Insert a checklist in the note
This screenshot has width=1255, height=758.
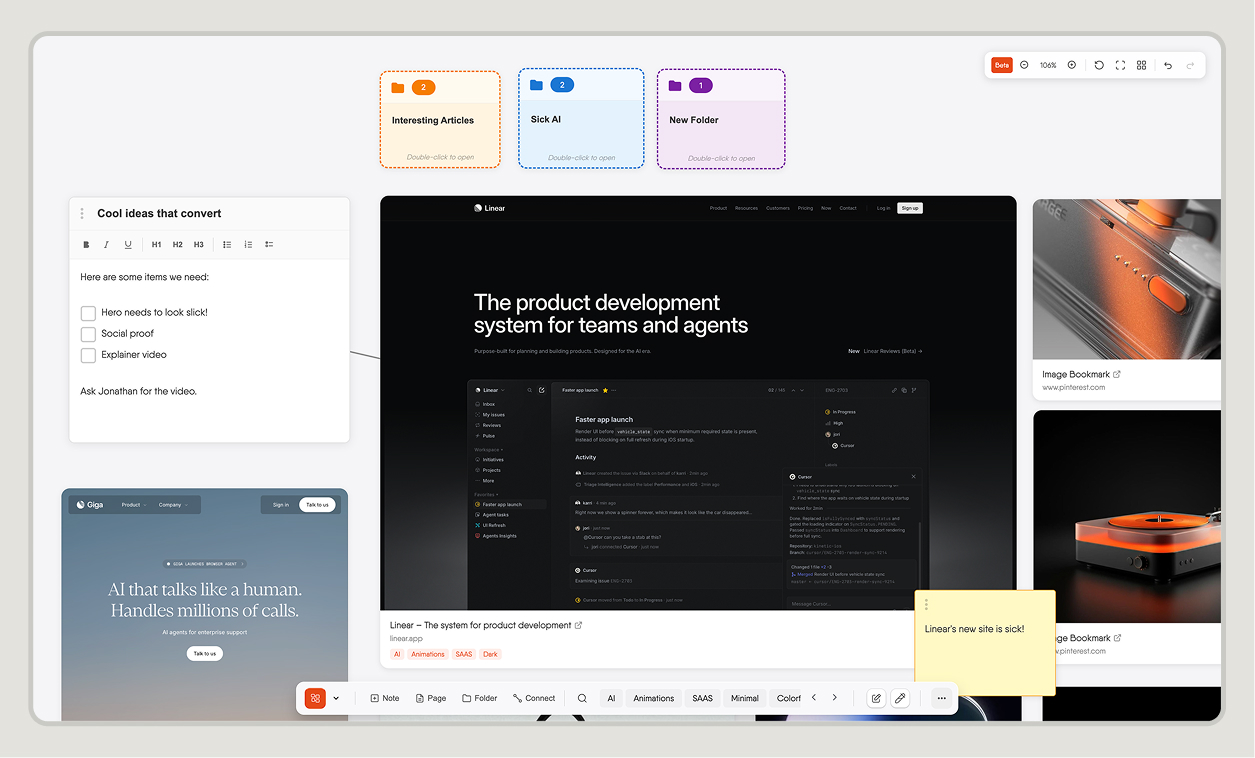[269, 244]
